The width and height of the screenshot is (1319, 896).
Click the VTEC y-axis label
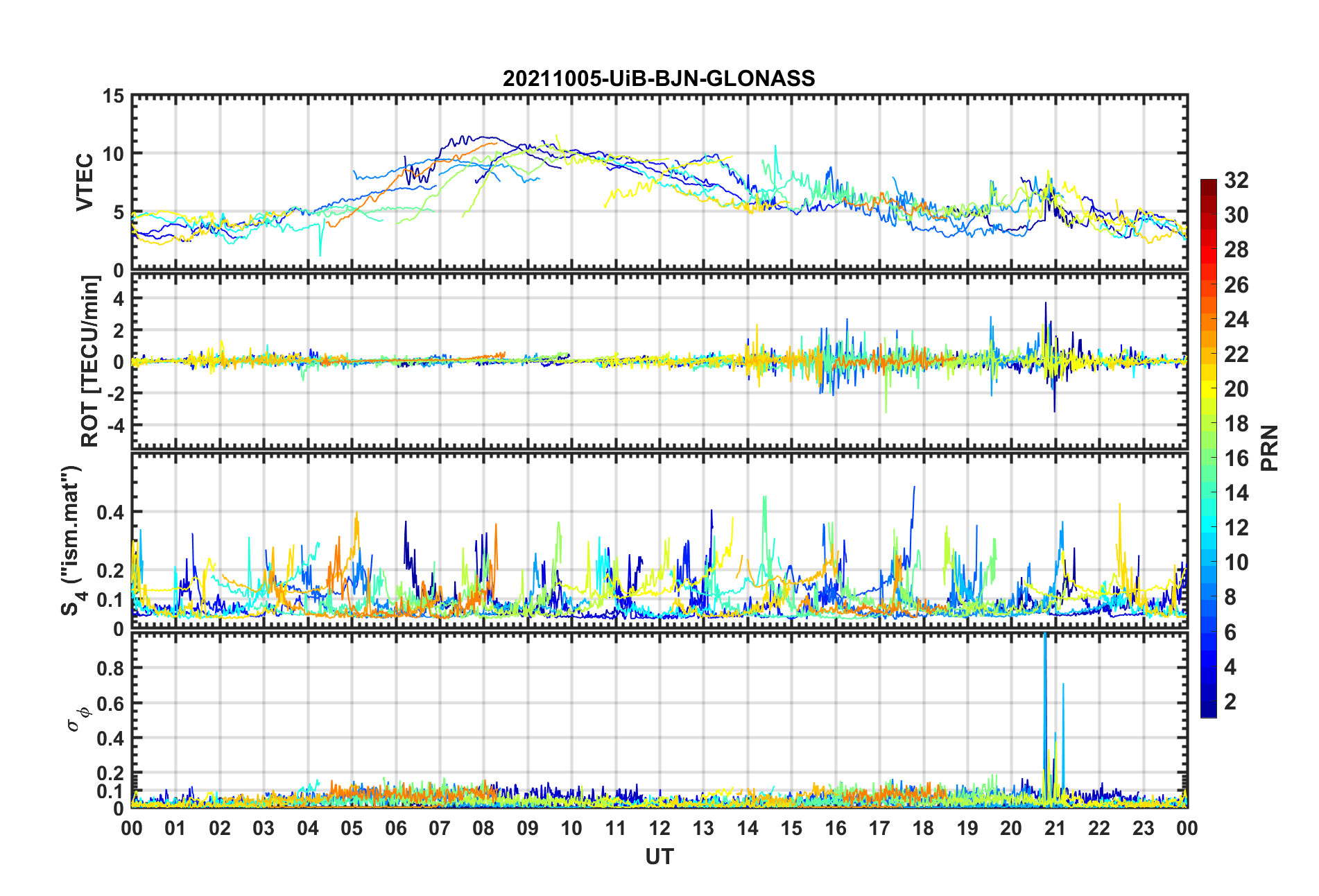[85, 182]
